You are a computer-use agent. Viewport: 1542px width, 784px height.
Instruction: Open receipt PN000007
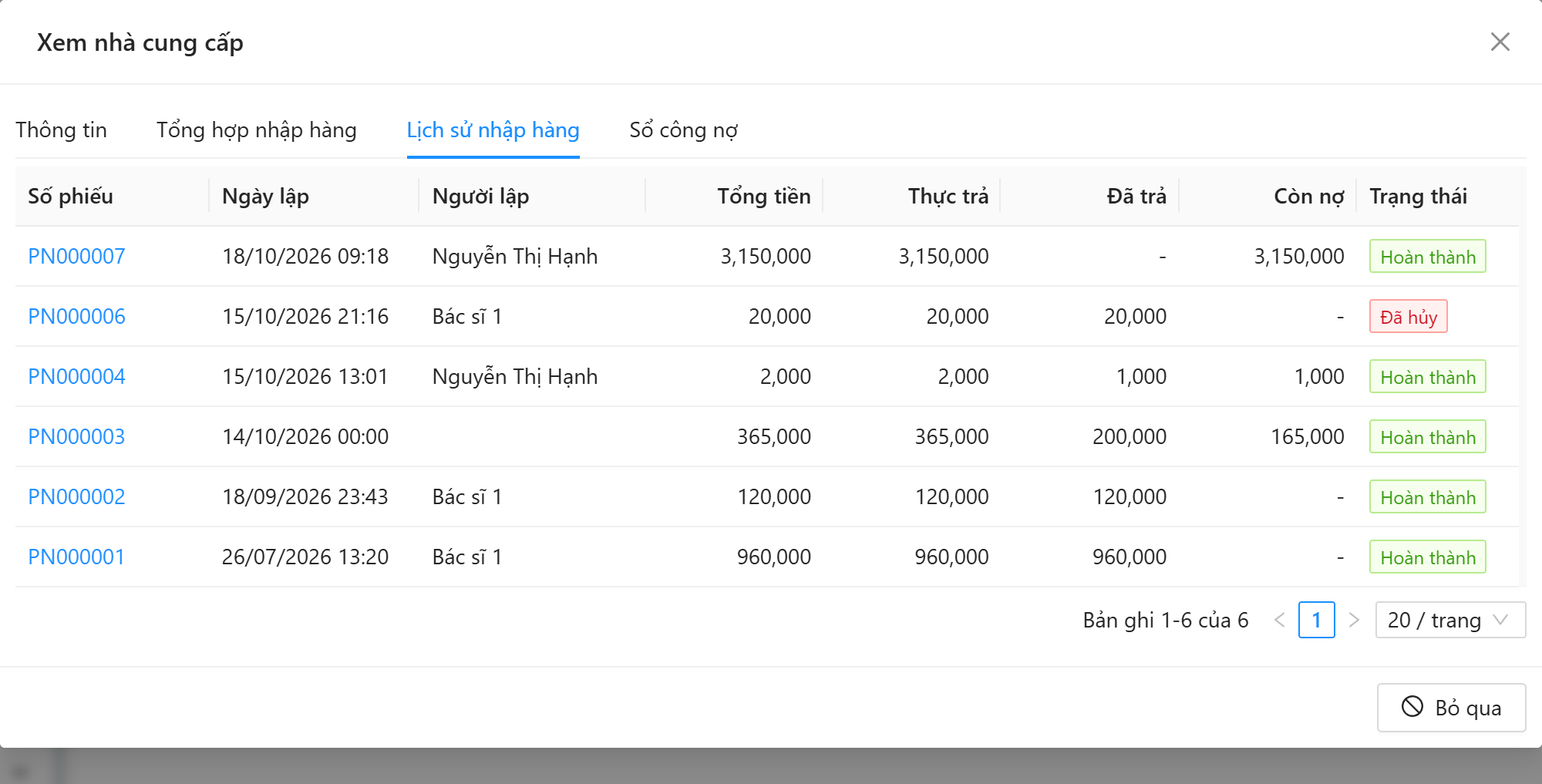tap(76, 256)
